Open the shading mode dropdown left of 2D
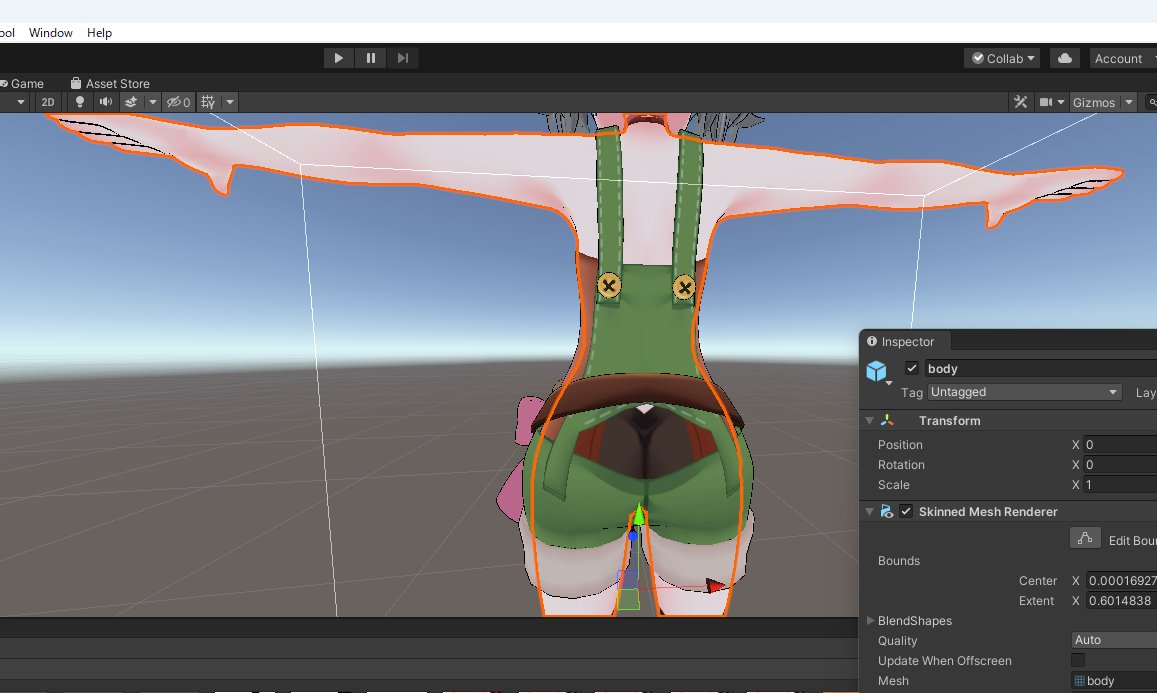1157x693 pixels. tap(20, 102)
